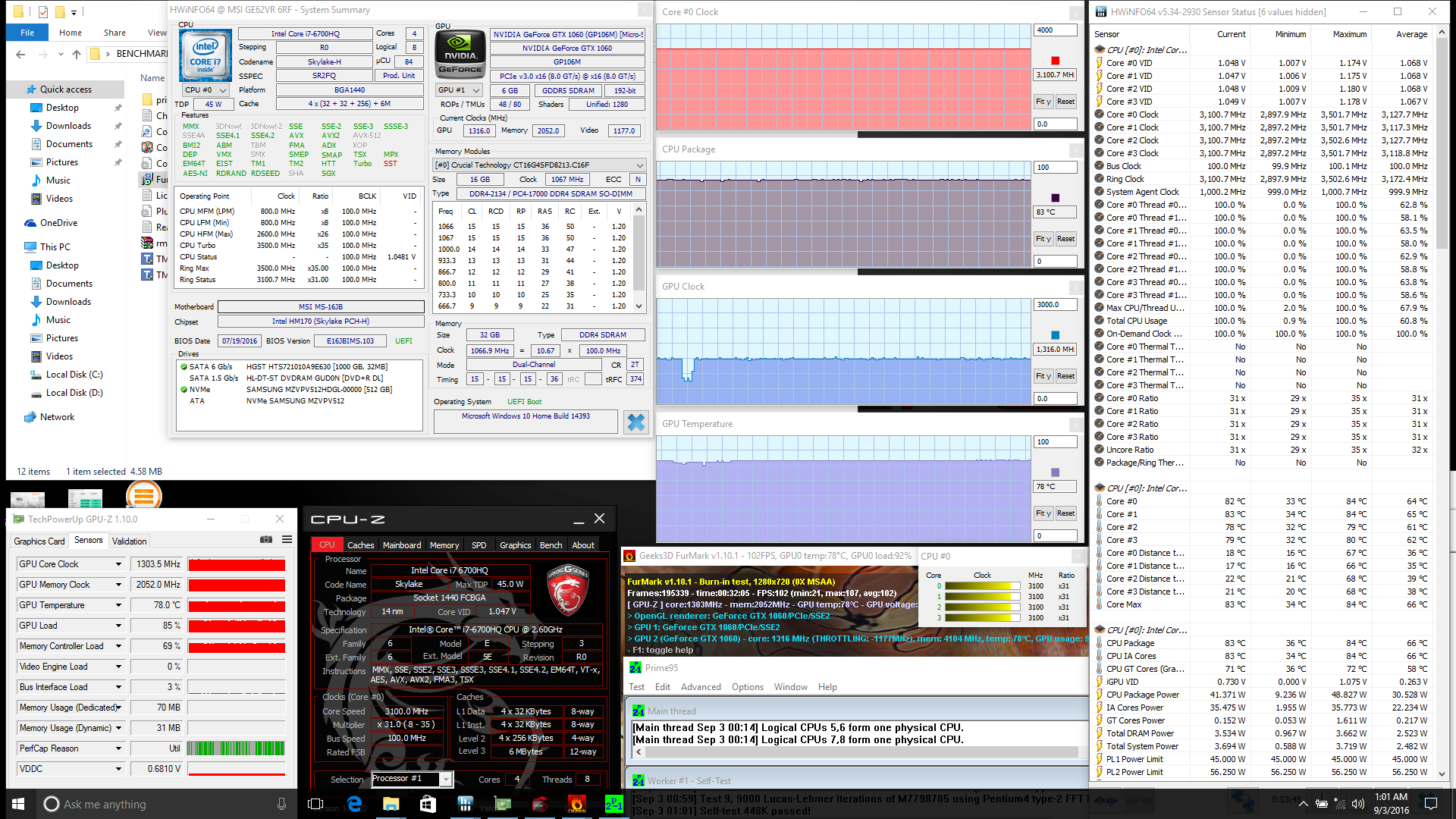Viewport: 1456px width, 819px height.
Task: Open the Prime95 Advanced menu
Action: click(x=701, y=687)
